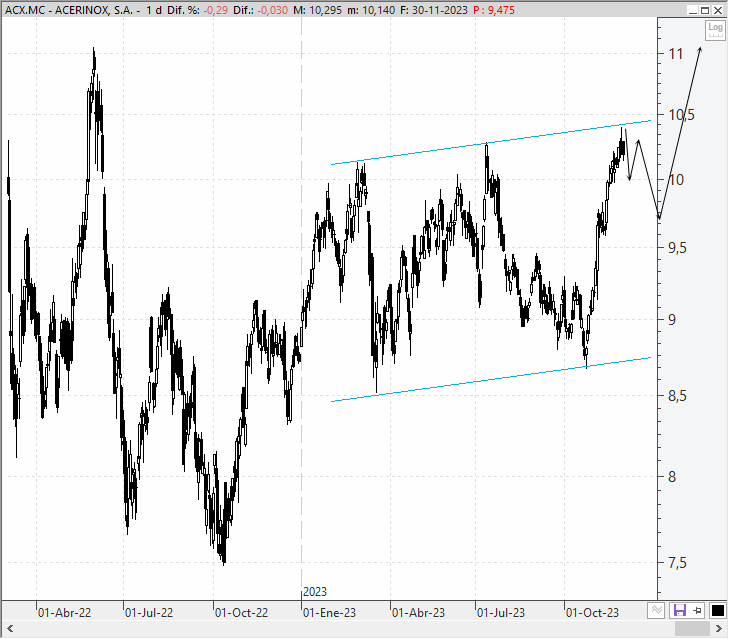This screenshot has width=729, height=639.
Task: Minimize the ACX.MC chart window
Action: pyautogui.click(x=692, y=10)
